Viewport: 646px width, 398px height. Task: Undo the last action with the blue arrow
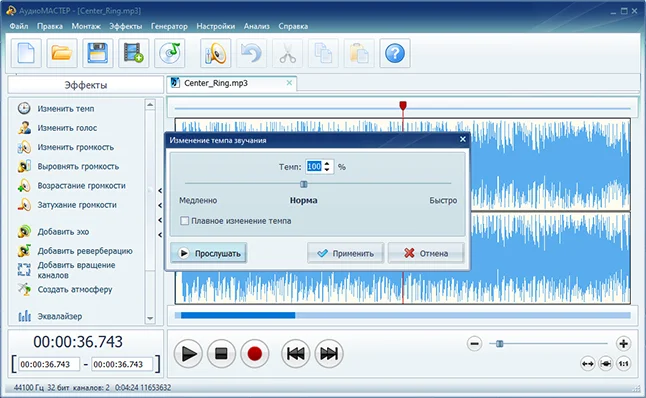(x=251, y=53)
